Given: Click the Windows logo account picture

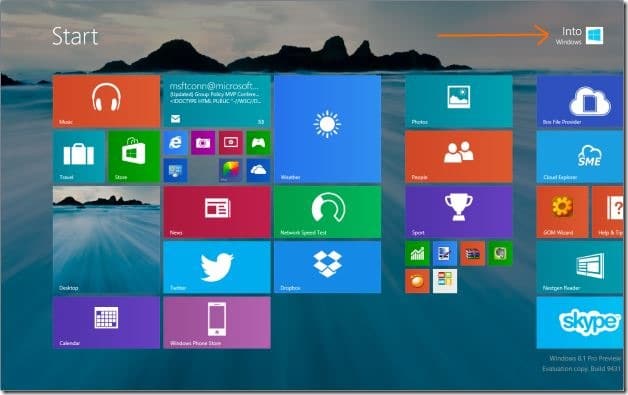Looking at the screenshot, I should click(595, 36).
